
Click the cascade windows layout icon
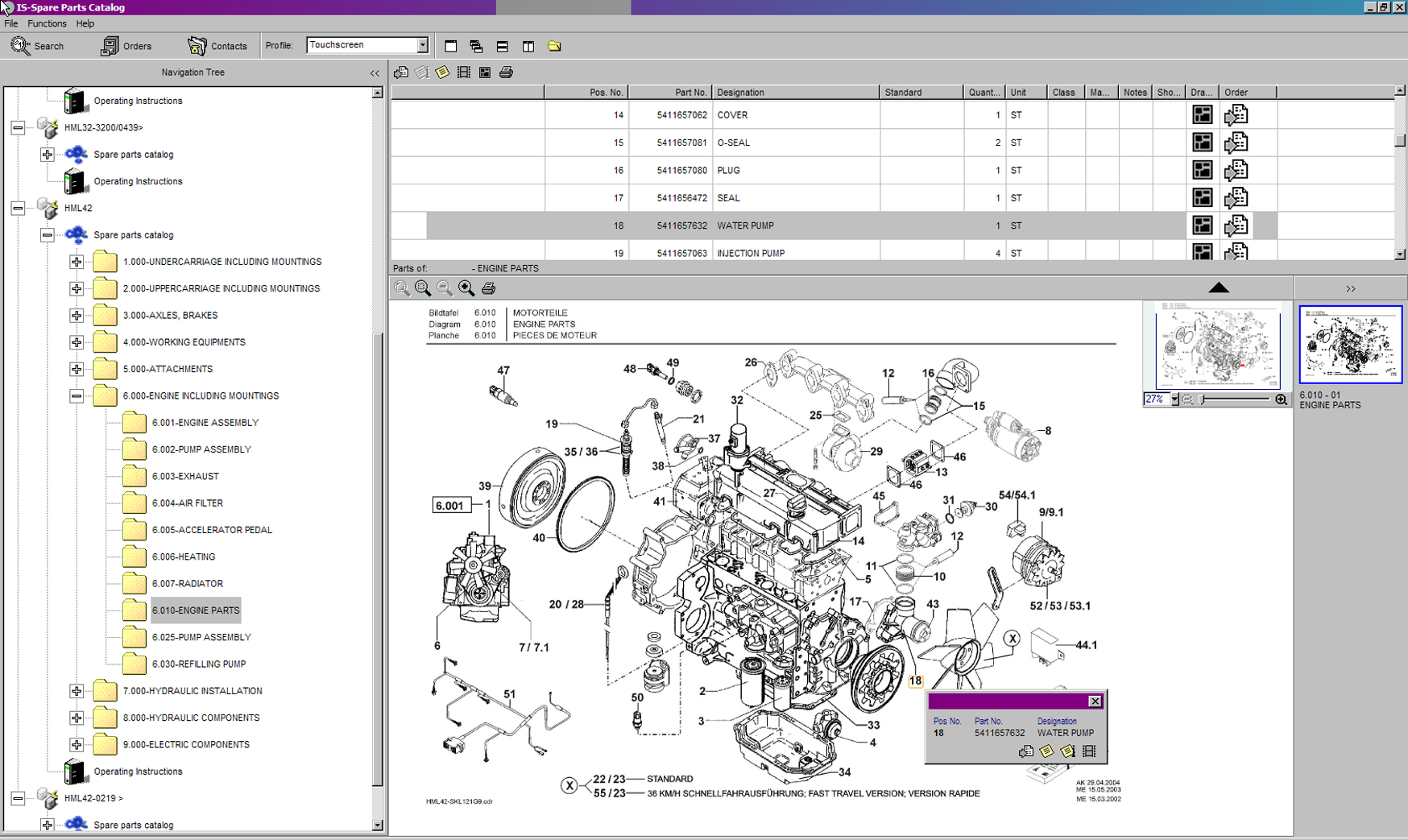coord(476,46)
